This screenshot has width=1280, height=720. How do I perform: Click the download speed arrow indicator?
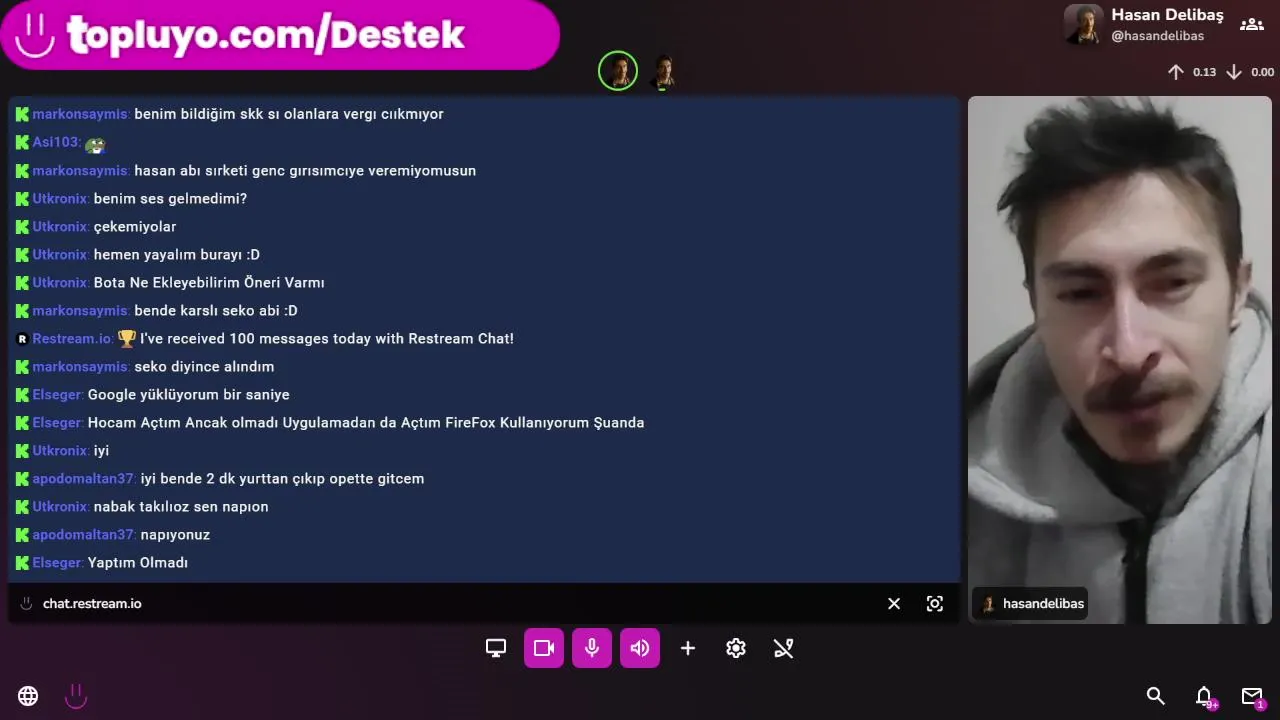point(1234,72)
